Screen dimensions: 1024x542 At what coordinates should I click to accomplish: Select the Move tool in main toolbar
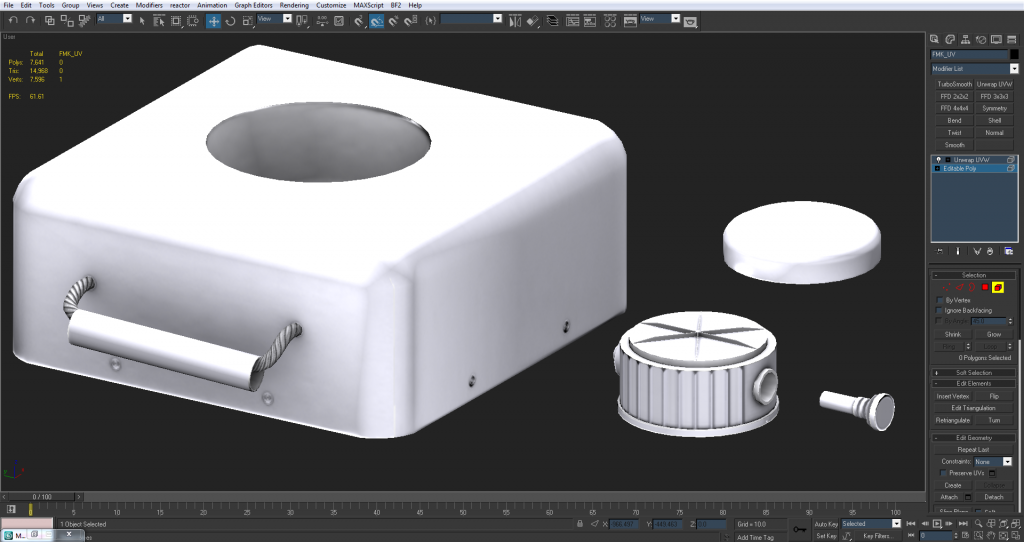(x=214, y=20)
